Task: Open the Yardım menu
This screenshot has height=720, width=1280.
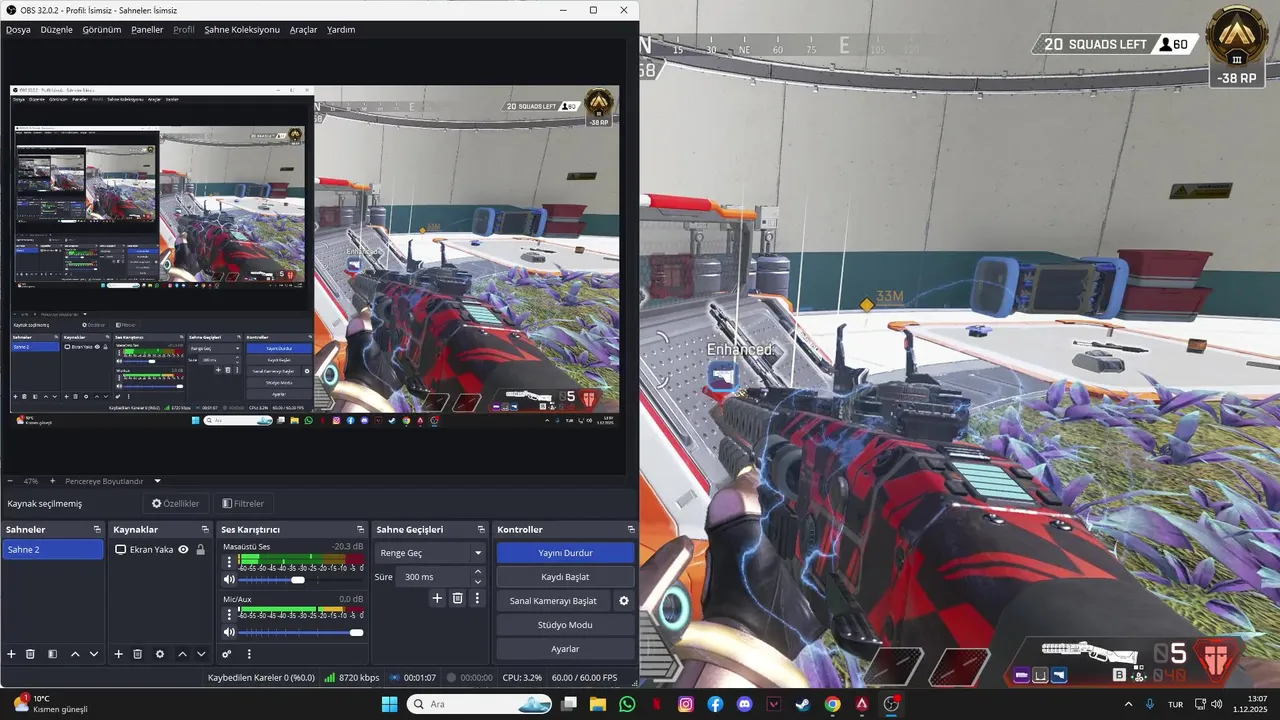Action: coord(341,30)
